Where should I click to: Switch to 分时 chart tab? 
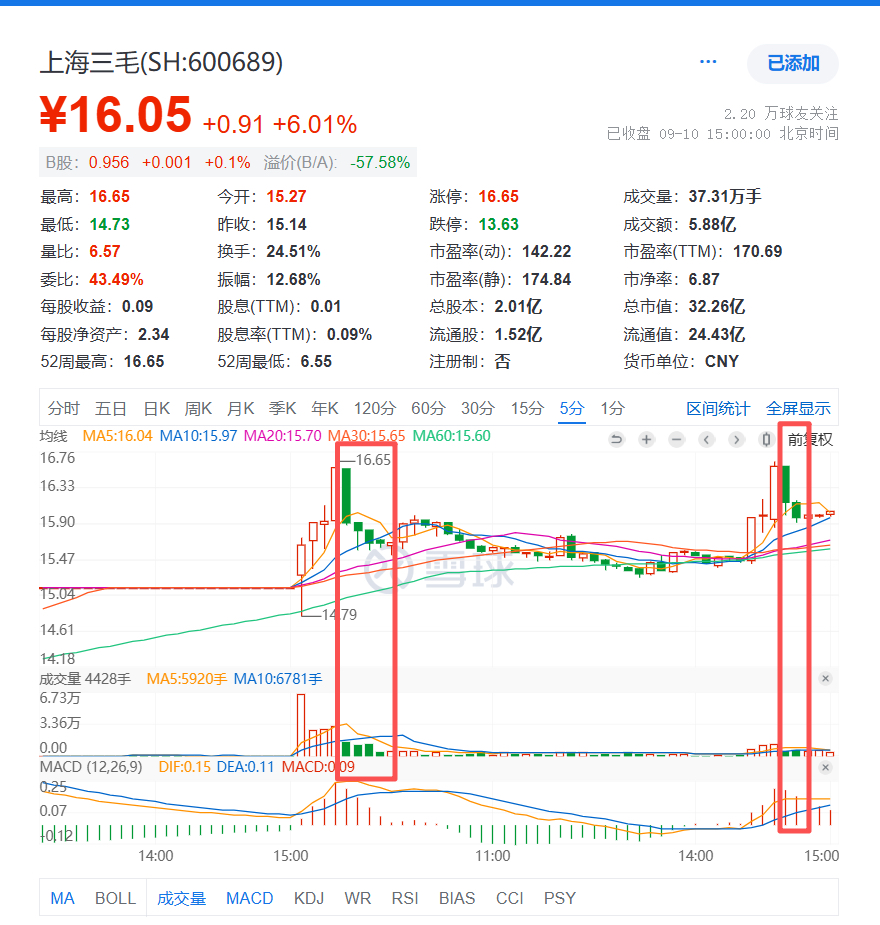(x=64, y=408)
